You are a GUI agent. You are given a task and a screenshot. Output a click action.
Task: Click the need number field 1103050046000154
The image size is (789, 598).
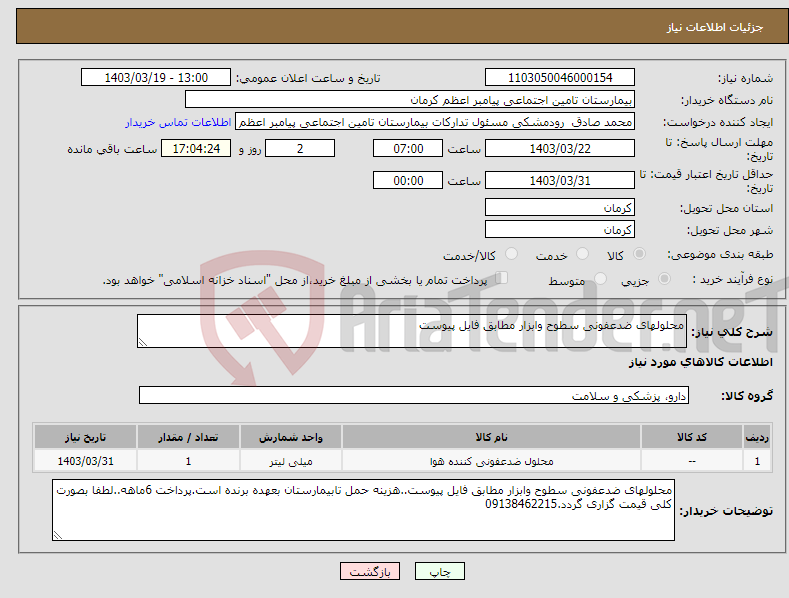coord(560,78)
